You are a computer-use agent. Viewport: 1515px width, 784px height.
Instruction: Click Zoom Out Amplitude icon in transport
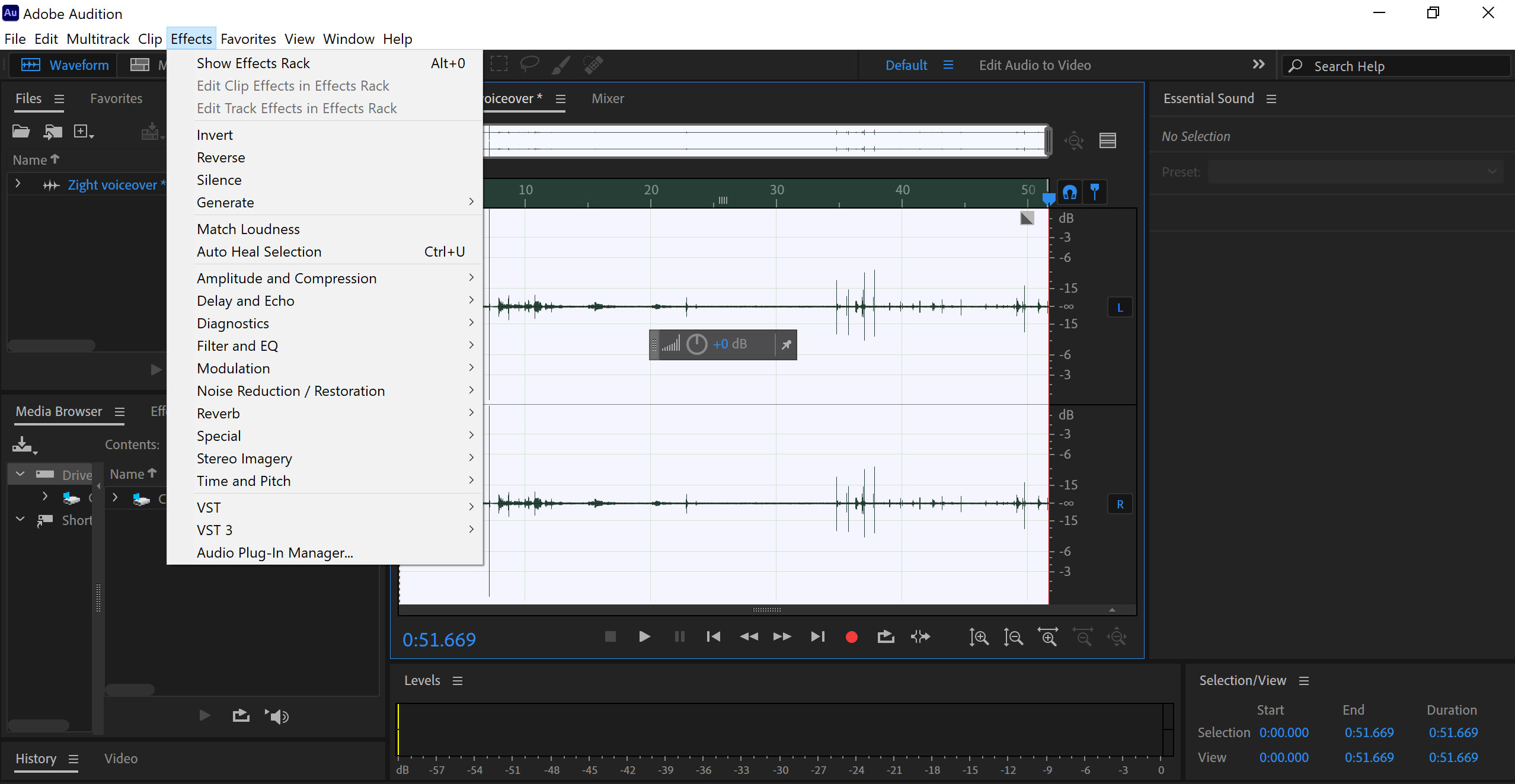(1013, 637)
